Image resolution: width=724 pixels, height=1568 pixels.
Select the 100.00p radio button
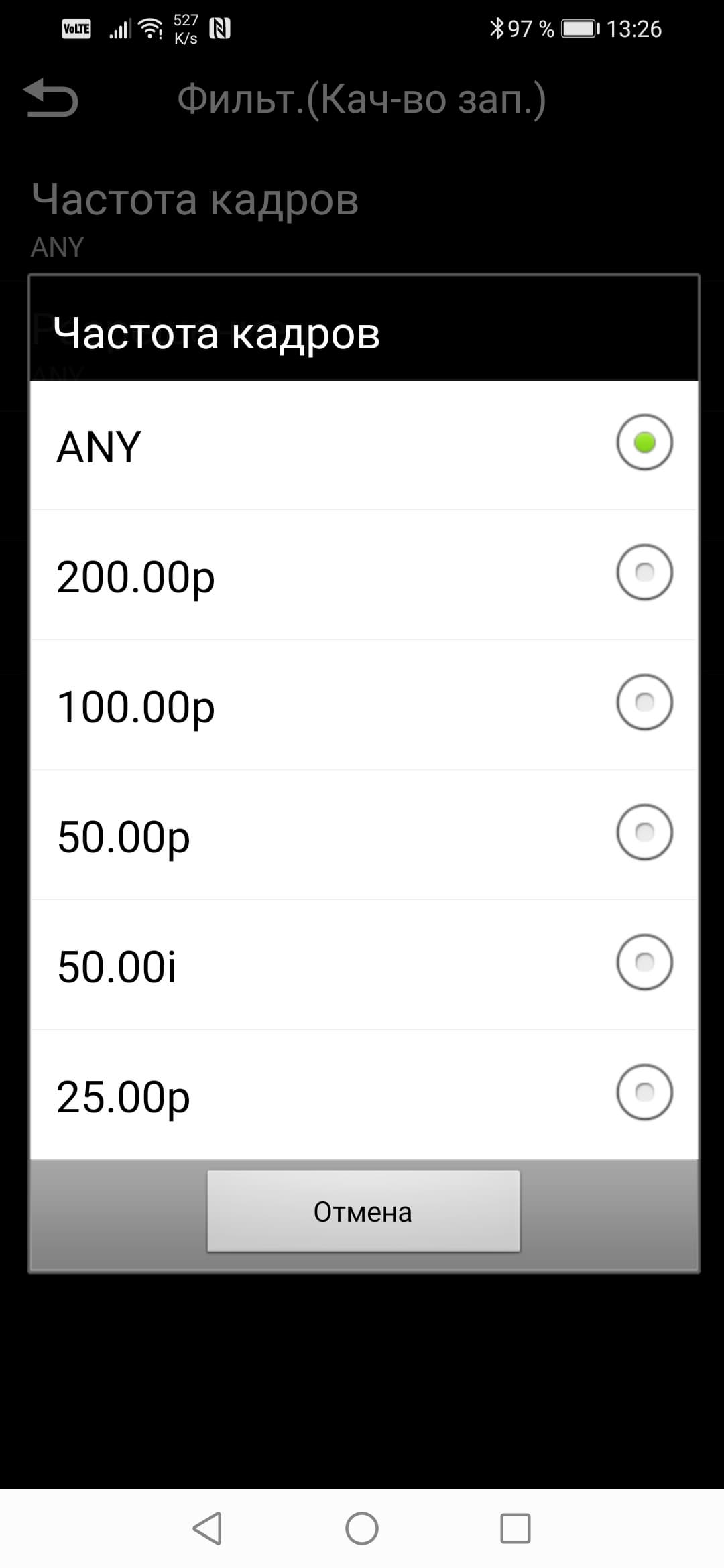click(644, 702)
